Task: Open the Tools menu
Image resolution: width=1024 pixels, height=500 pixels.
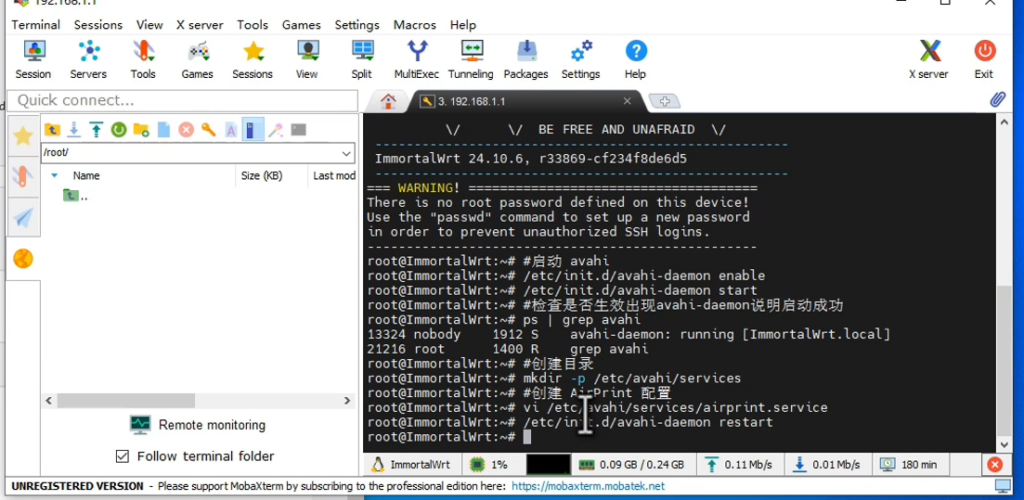Action: coord(253,25)
